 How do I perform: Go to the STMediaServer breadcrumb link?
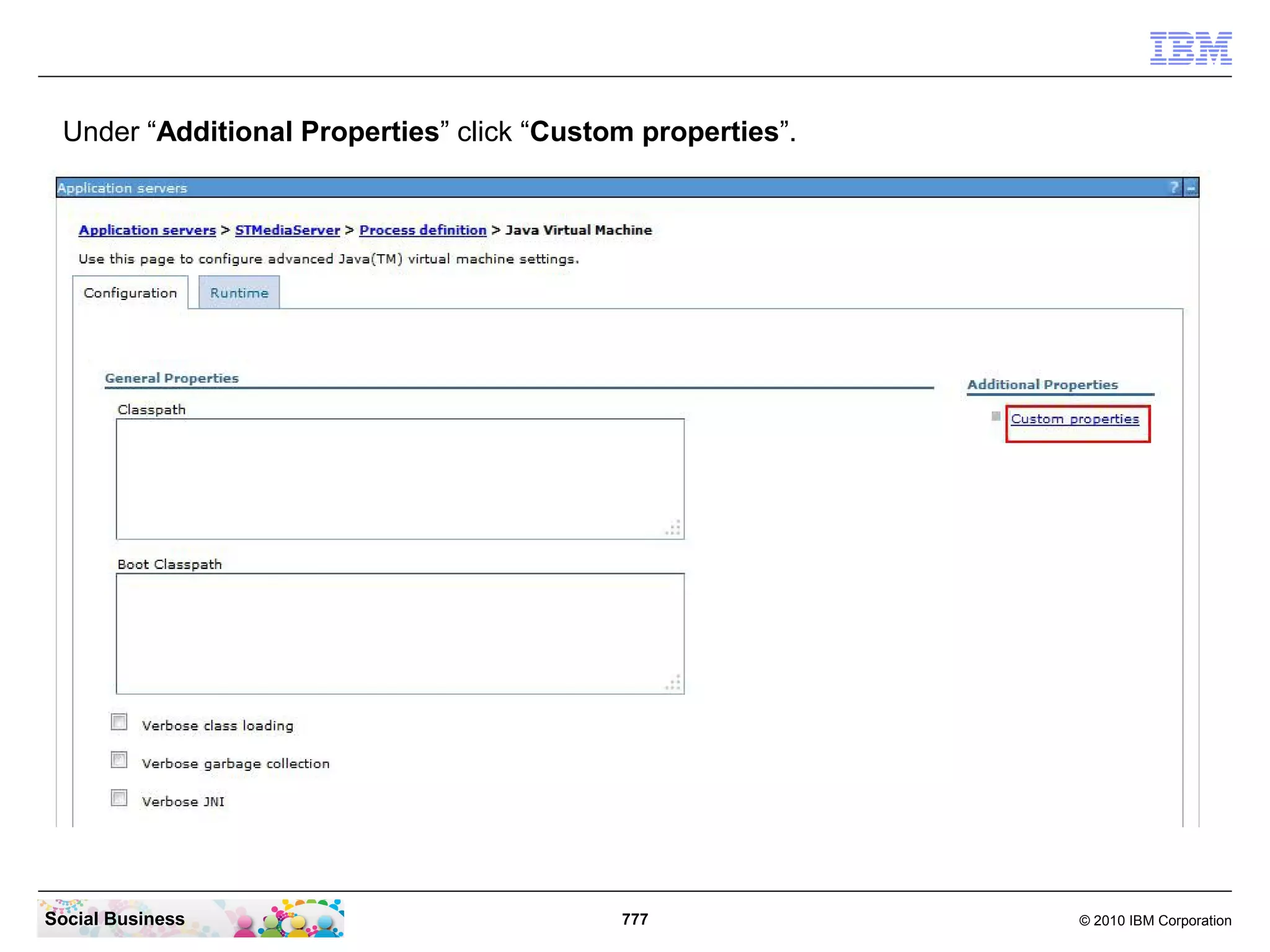click(288, 231)
